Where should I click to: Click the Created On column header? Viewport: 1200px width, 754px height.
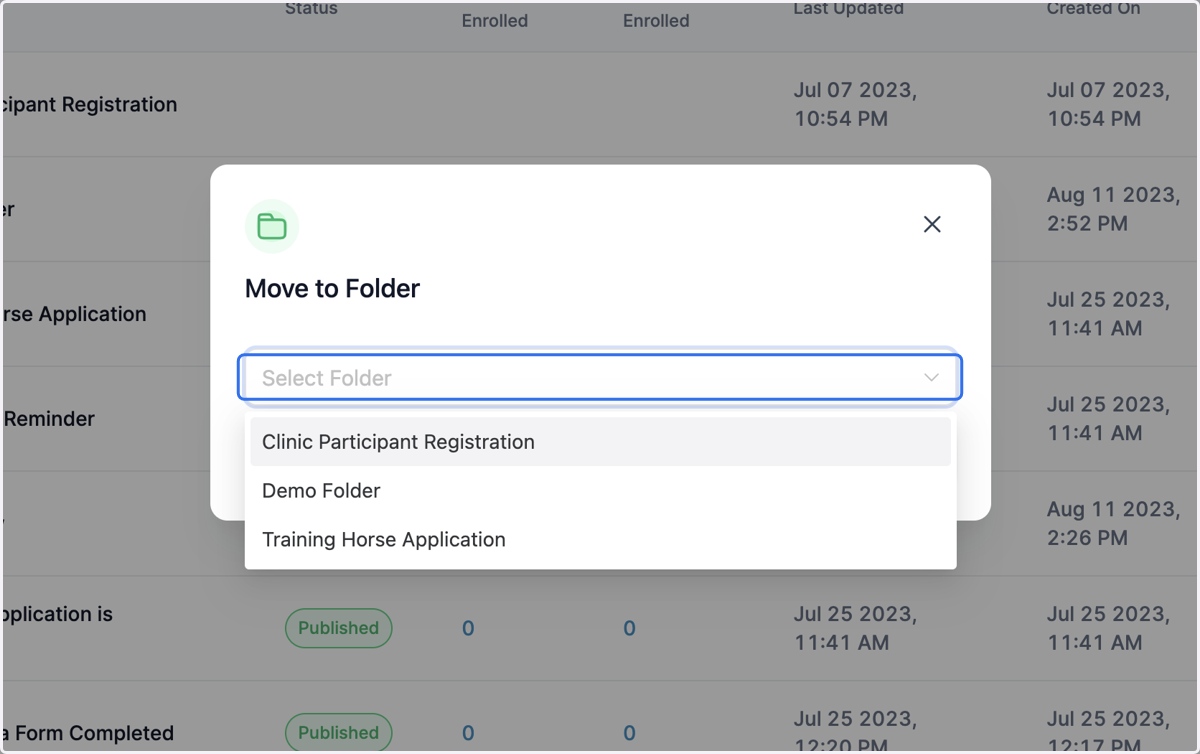(1093, 9)
